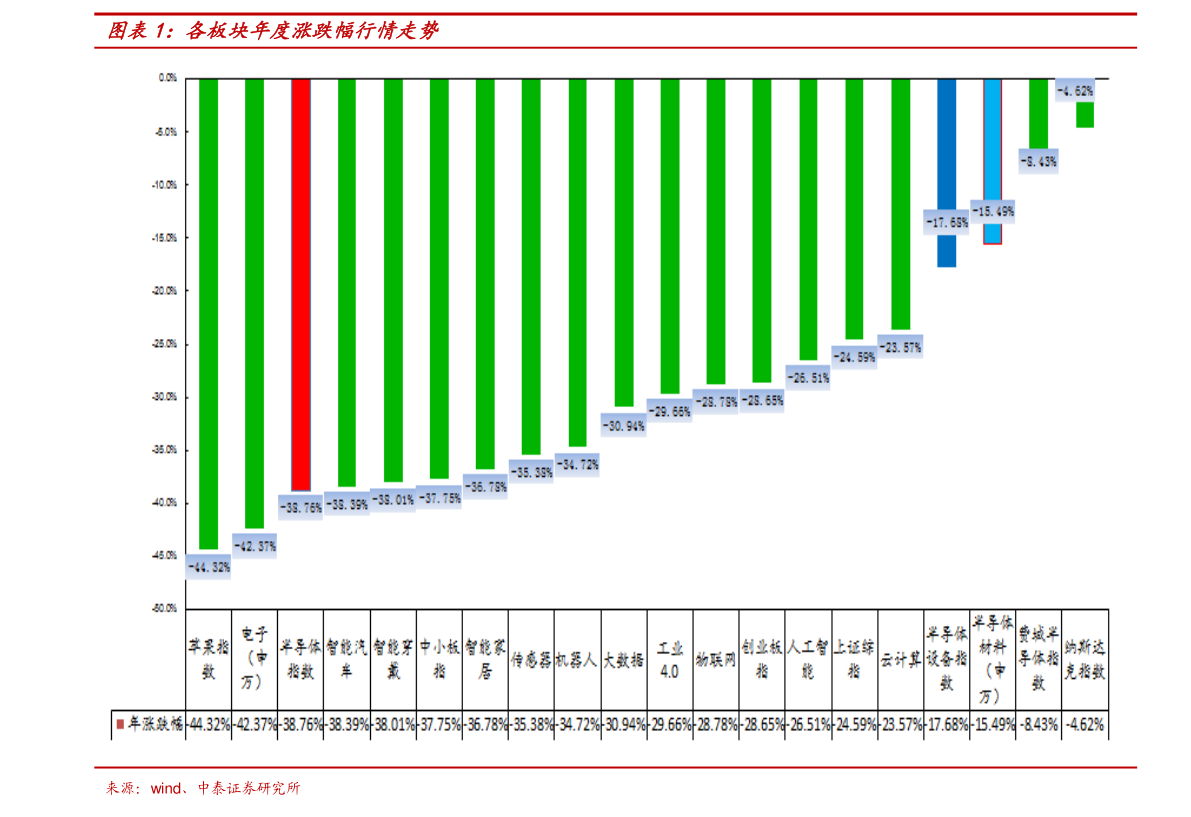This screenshot has height=817, width=1191.
Task: Click the source text 来源 wind 中泰证券研究所
Action: [202, 788]
